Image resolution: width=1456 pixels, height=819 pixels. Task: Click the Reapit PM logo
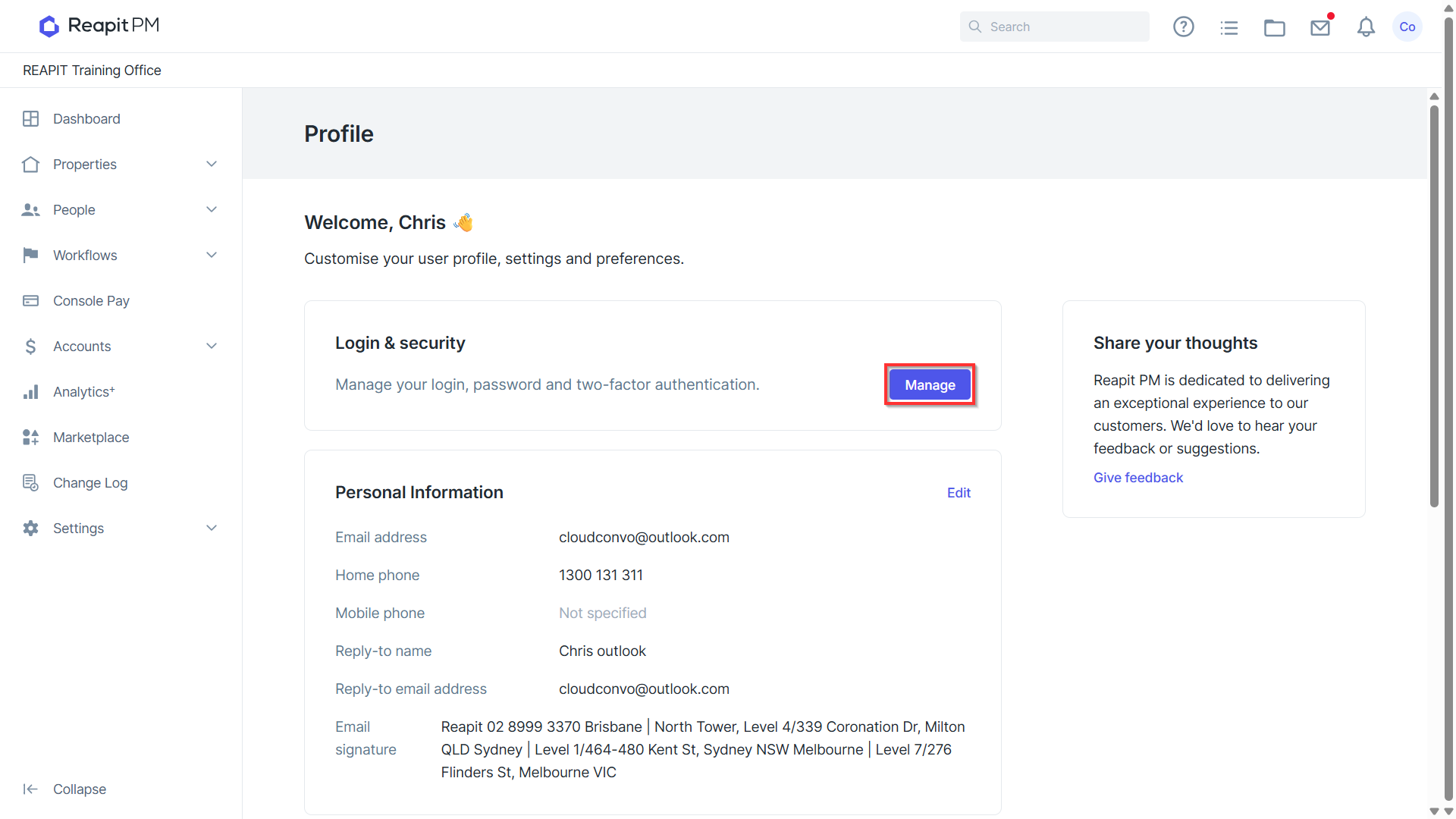(99, 26)
